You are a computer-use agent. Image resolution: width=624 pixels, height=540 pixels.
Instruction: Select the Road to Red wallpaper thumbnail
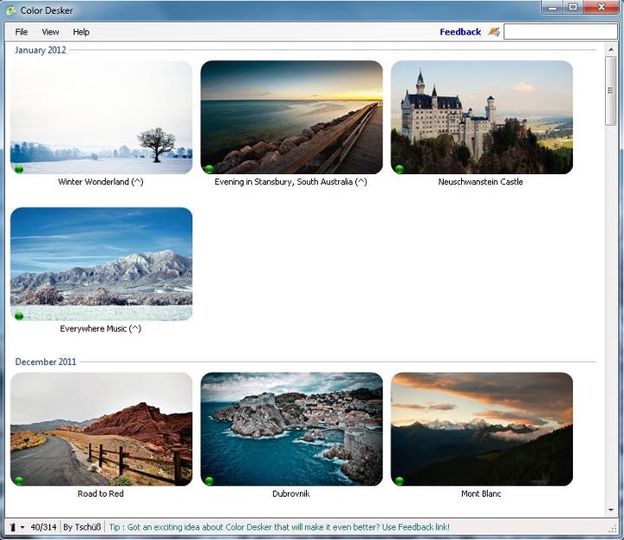click(x=101, y=429)
